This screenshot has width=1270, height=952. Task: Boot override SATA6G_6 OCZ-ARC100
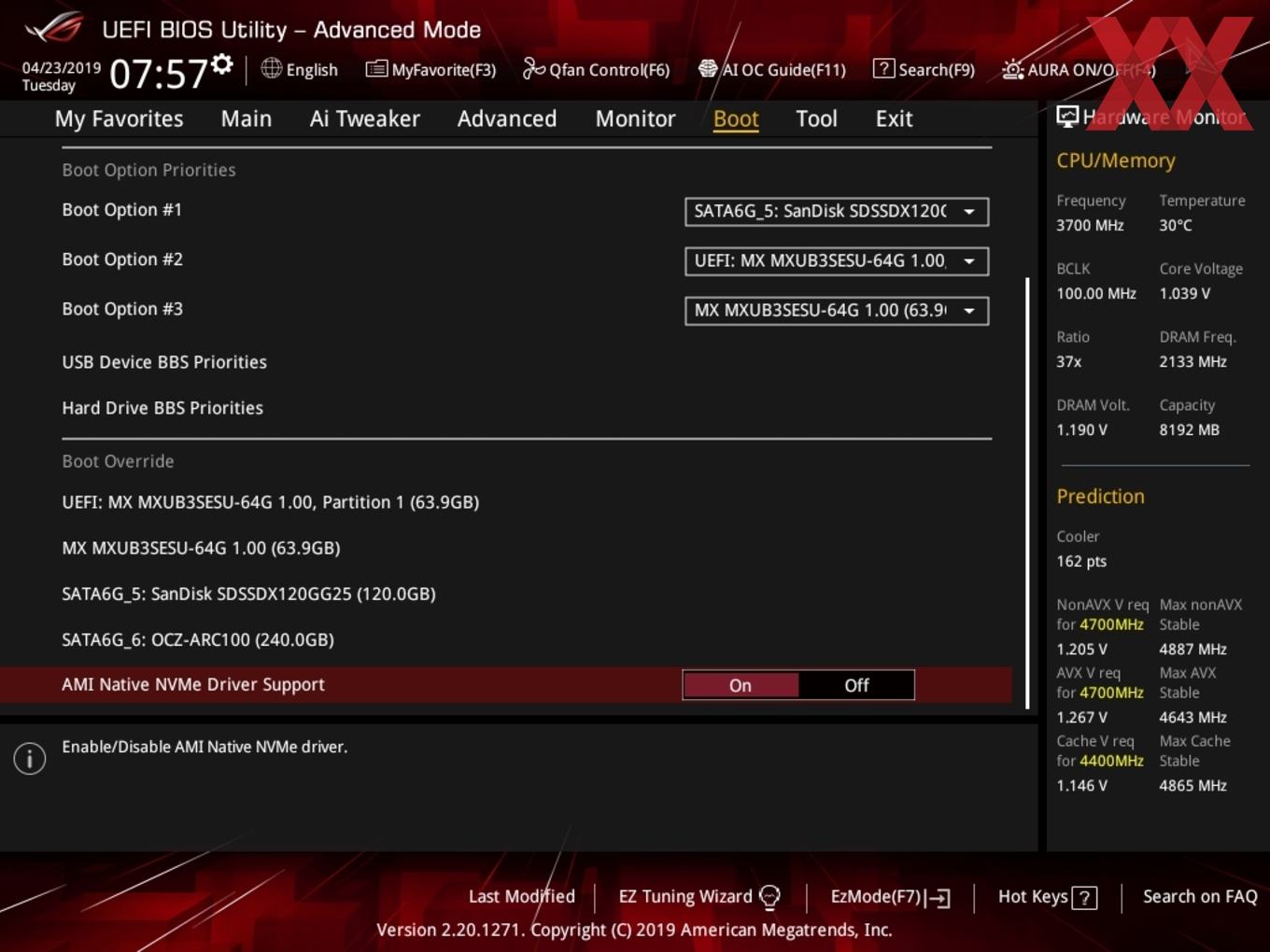pos(198,639)
